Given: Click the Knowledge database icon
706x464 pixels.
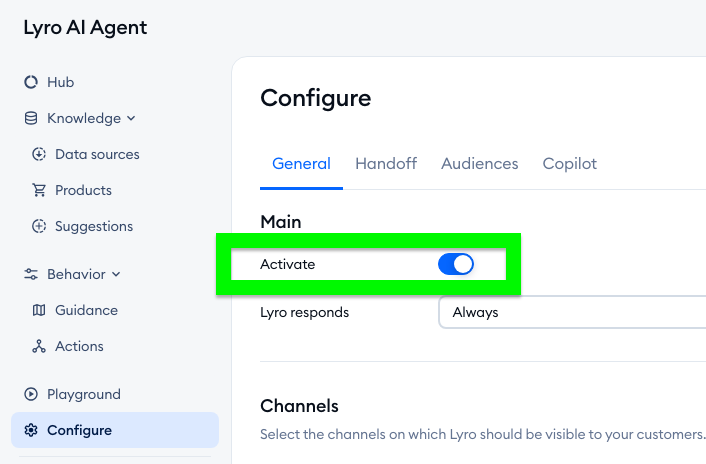Looking at the screenshot, I should (x=31, y=118).
